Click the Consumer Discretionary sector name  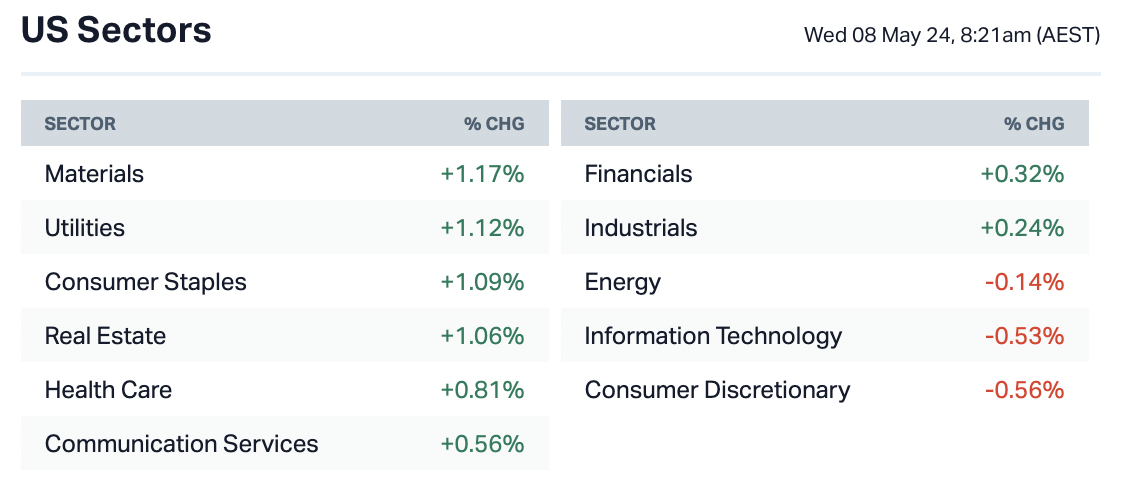tap(717, 390)
